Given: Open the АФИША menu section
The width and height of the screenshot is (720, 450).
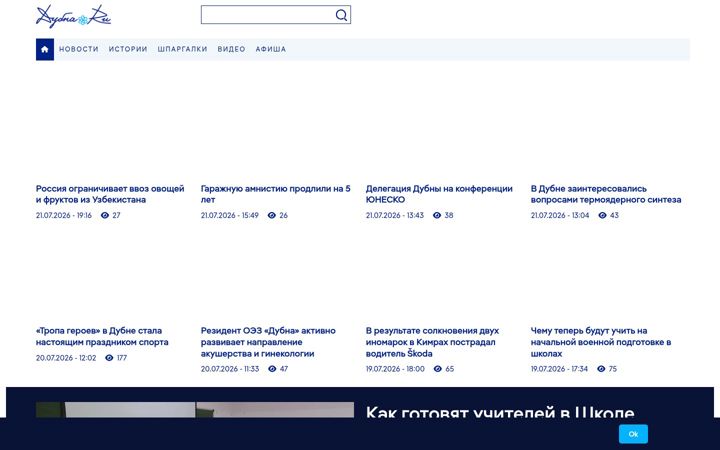Looking at the screenshot, I should (x=271, y=49).
